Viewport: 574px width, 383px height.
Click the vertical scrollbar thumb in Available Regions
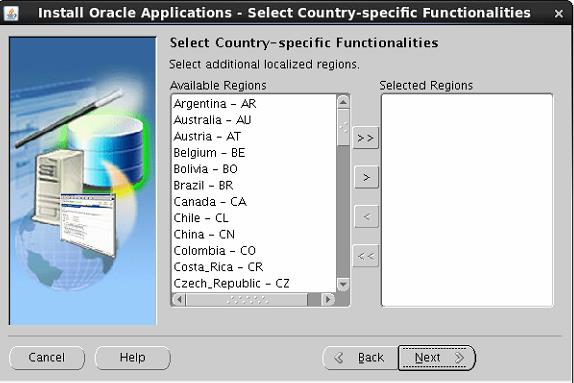pyautogui.click(x=343, y=127)
